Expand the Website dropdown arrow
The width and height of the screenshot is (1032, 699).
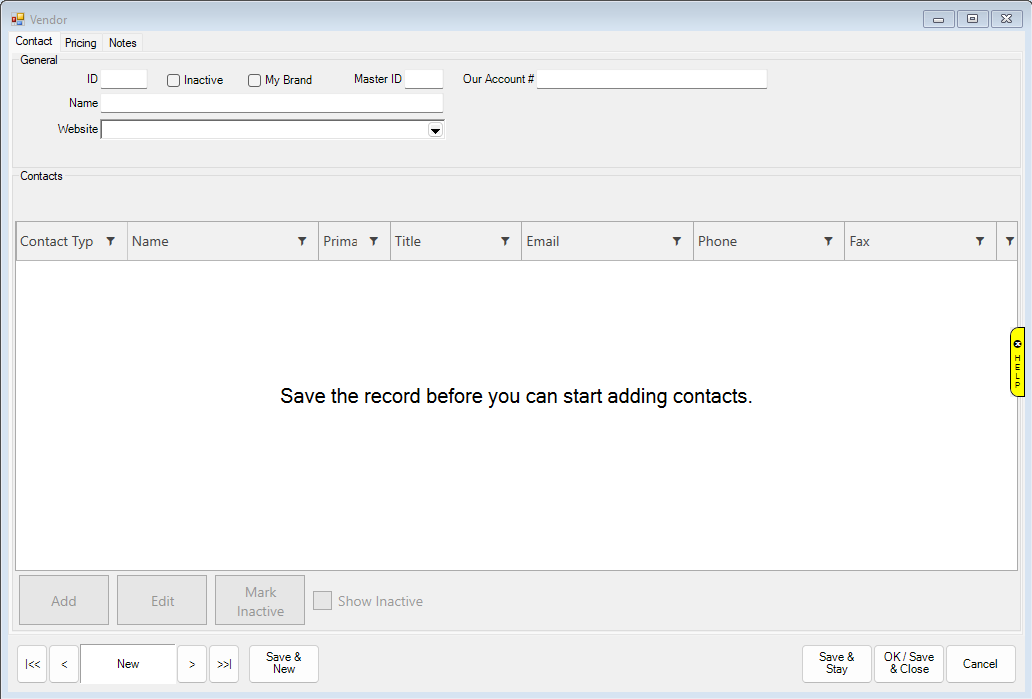click(435, 130)
